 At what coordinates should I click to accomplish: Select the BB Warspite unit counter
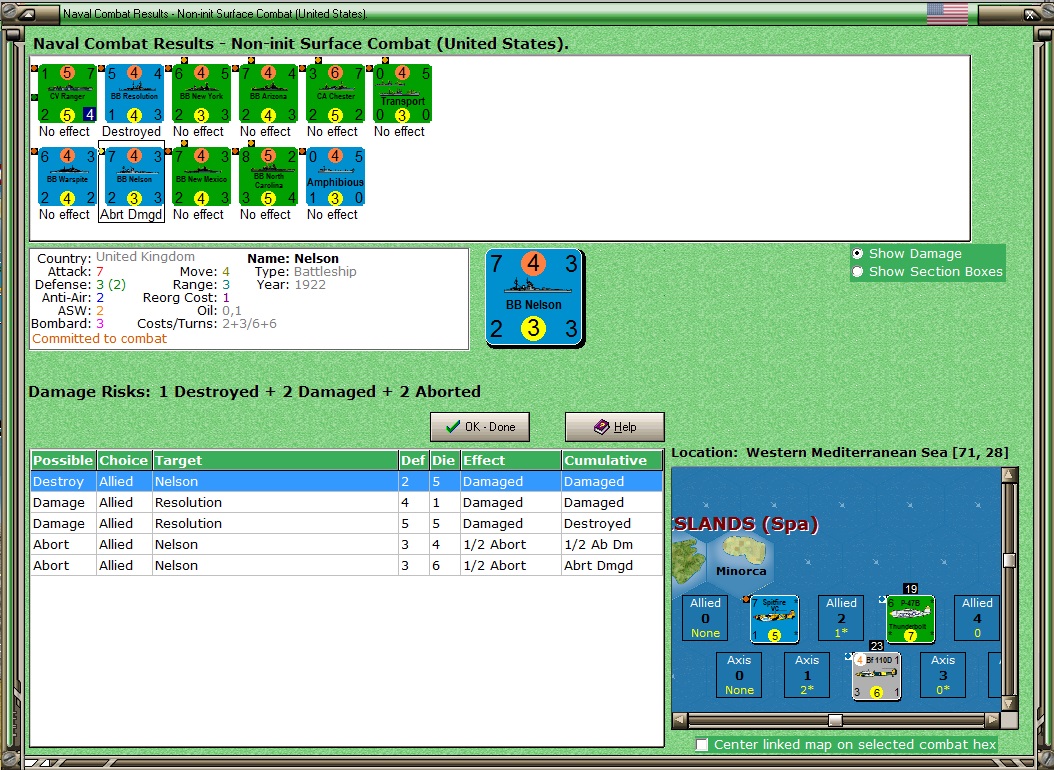pyautogui.click(x=67, y=177)
